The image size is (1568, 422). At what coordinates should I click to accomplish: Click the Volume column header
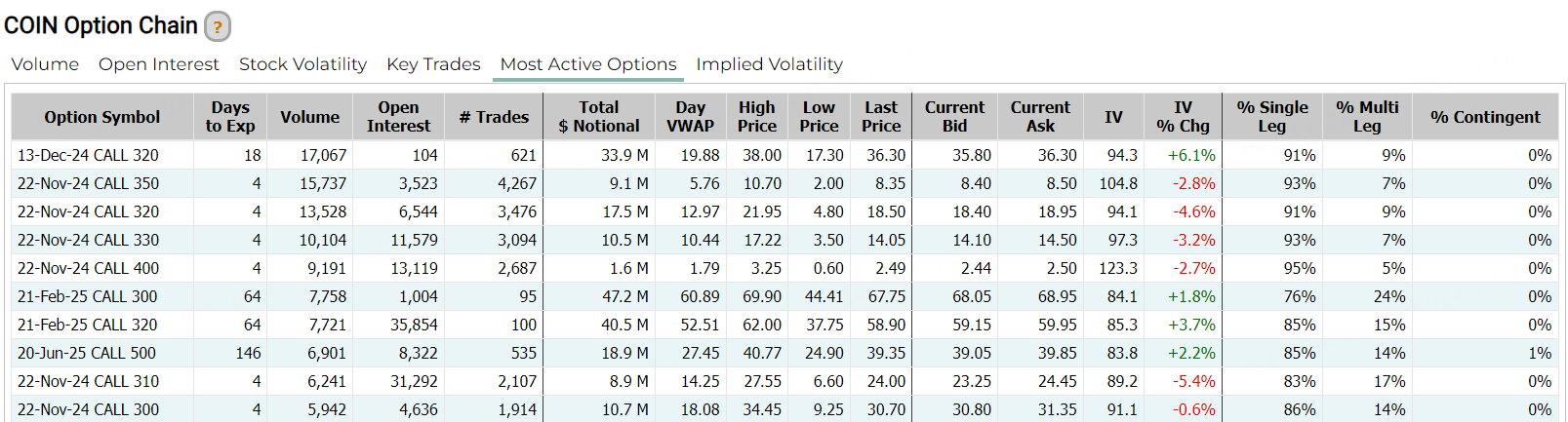pyautogui.click(x=310, y=117)
